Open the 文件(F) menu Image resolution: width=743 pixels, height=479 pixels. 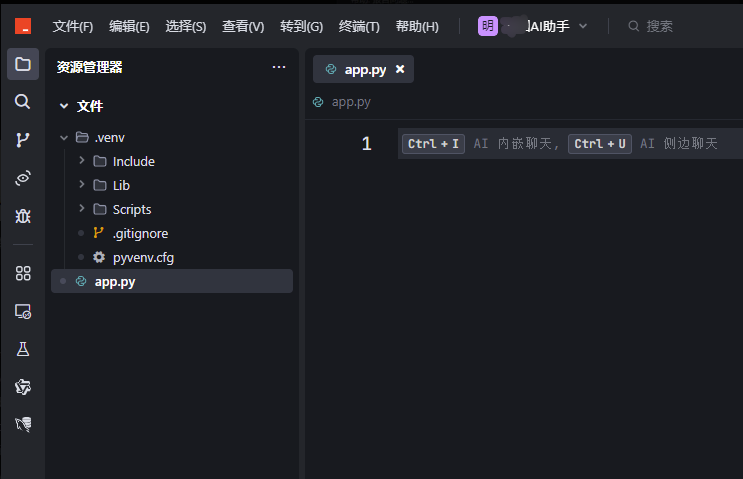(x=72, y=26)
